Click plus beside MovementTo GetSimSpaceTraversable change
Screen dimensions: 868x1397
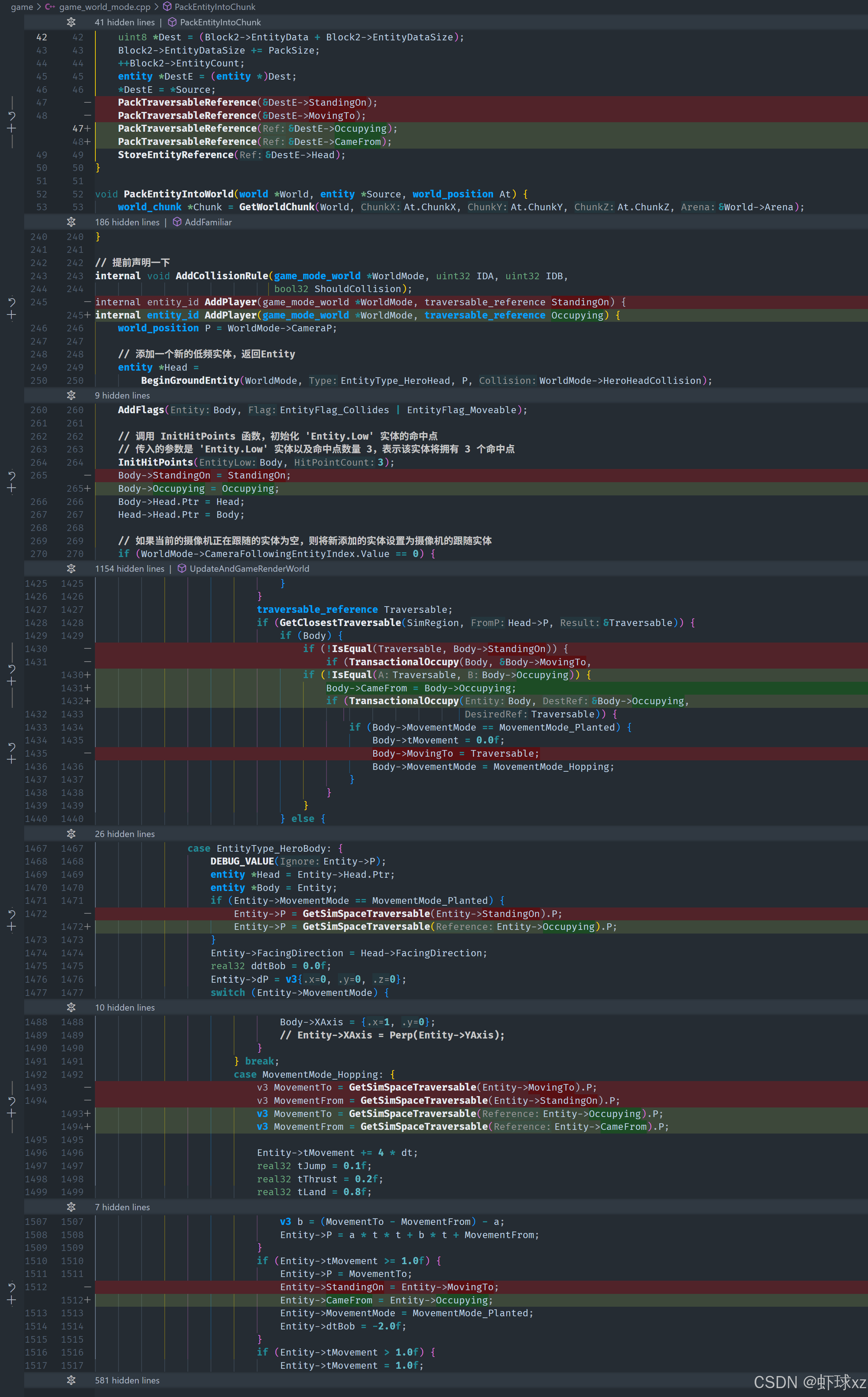tap(11, 1113)
